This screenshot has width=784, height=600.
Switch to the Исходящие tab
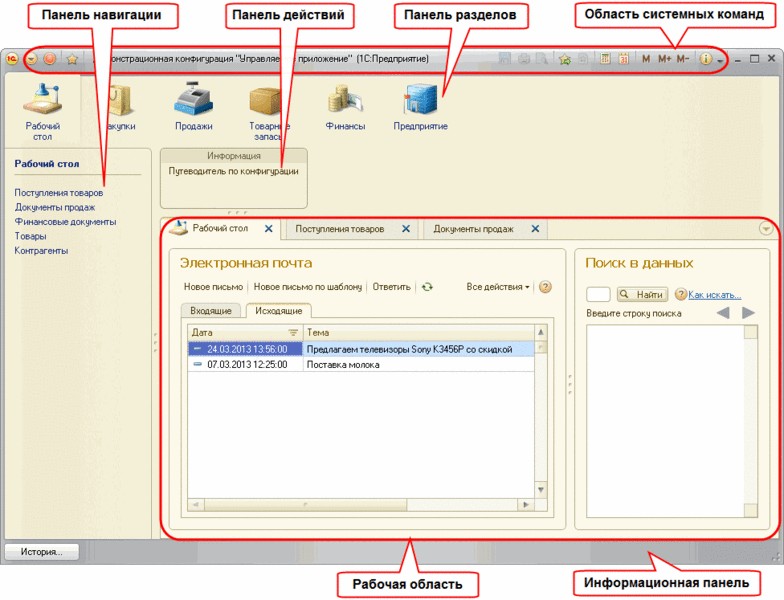coord(278,310)
